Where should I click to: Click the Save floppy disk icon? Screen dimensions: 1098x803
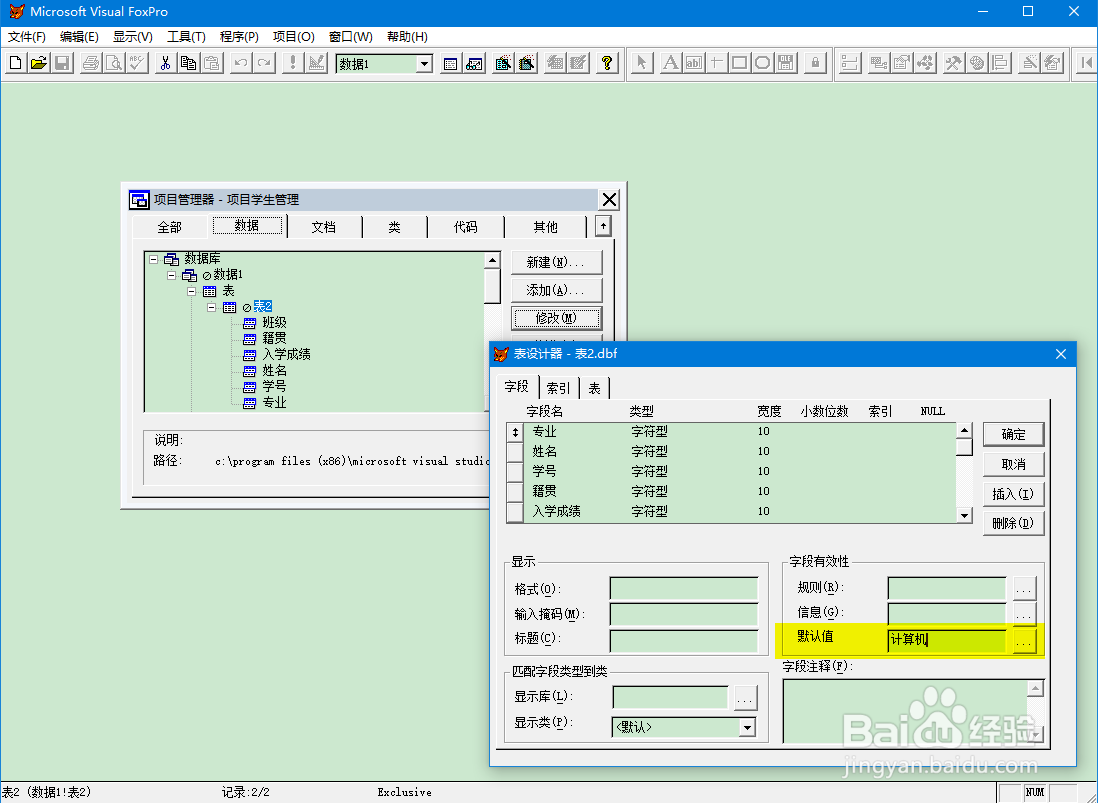click(62, 63)
